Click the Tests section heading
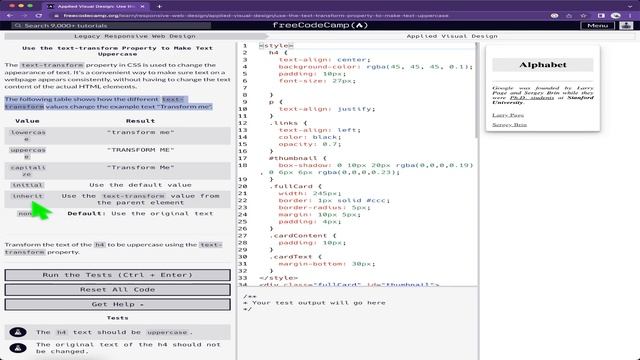The image size is (640, 360). click(118, 318)
